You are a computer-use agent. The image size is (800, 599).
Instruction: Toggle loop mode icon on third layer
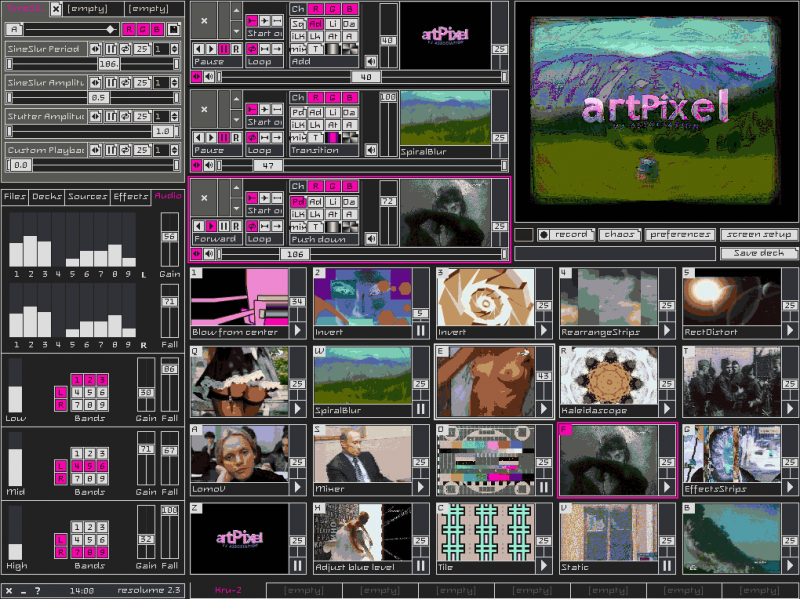252,226
